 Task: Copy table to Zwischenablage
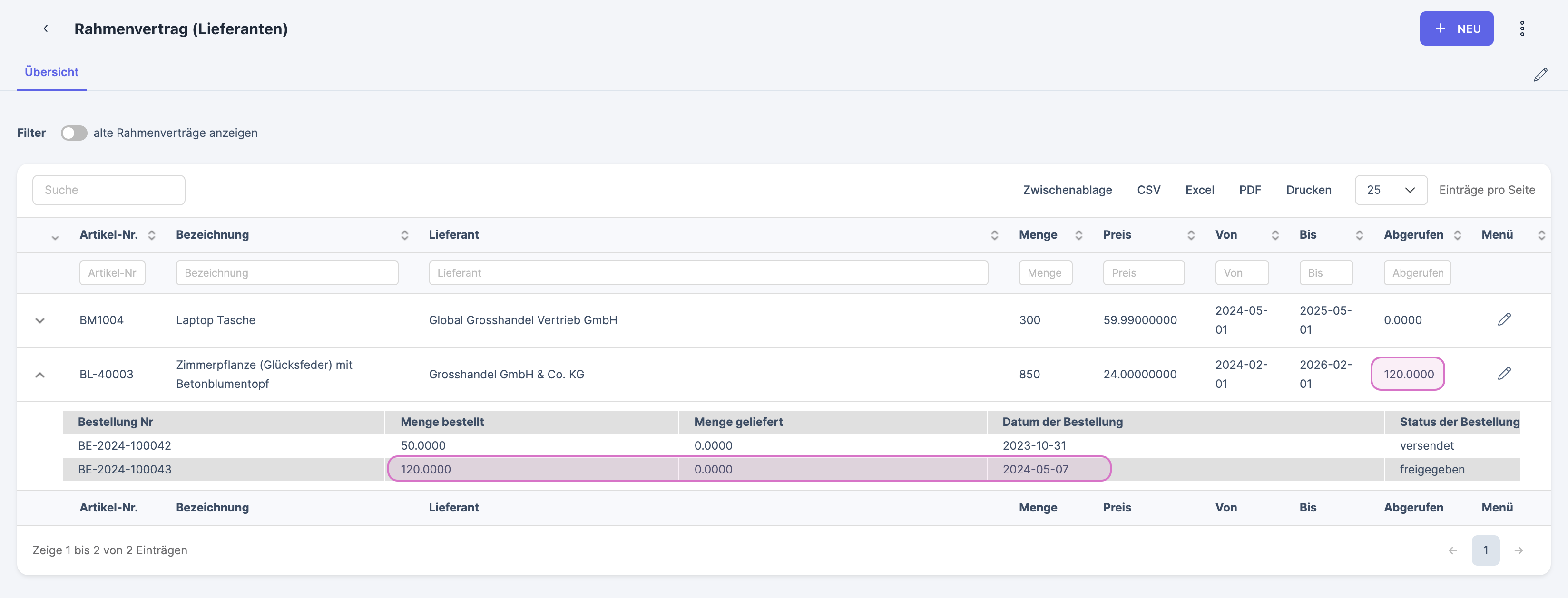click(x=1067, y=190)
